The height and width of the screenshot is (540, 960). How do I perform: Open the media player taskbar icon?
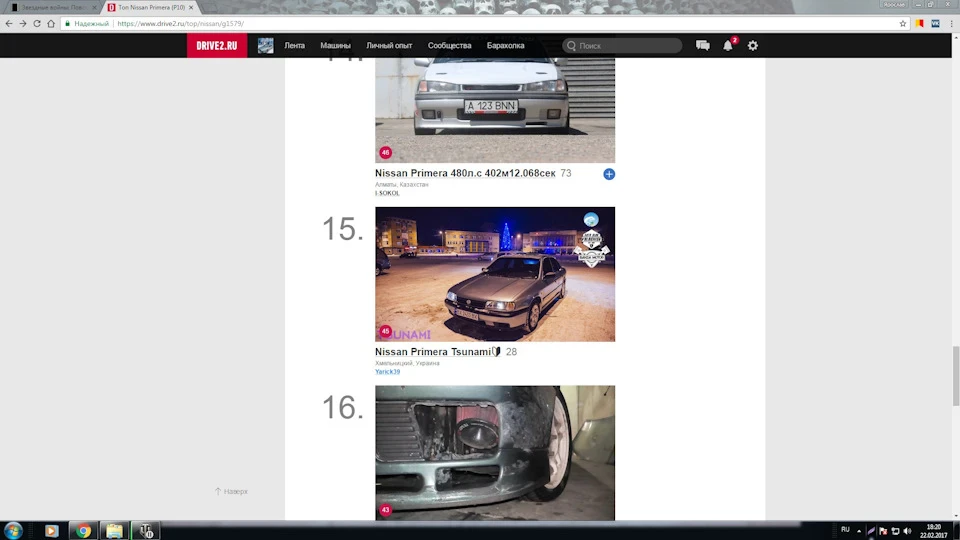[x=51, y=530]
